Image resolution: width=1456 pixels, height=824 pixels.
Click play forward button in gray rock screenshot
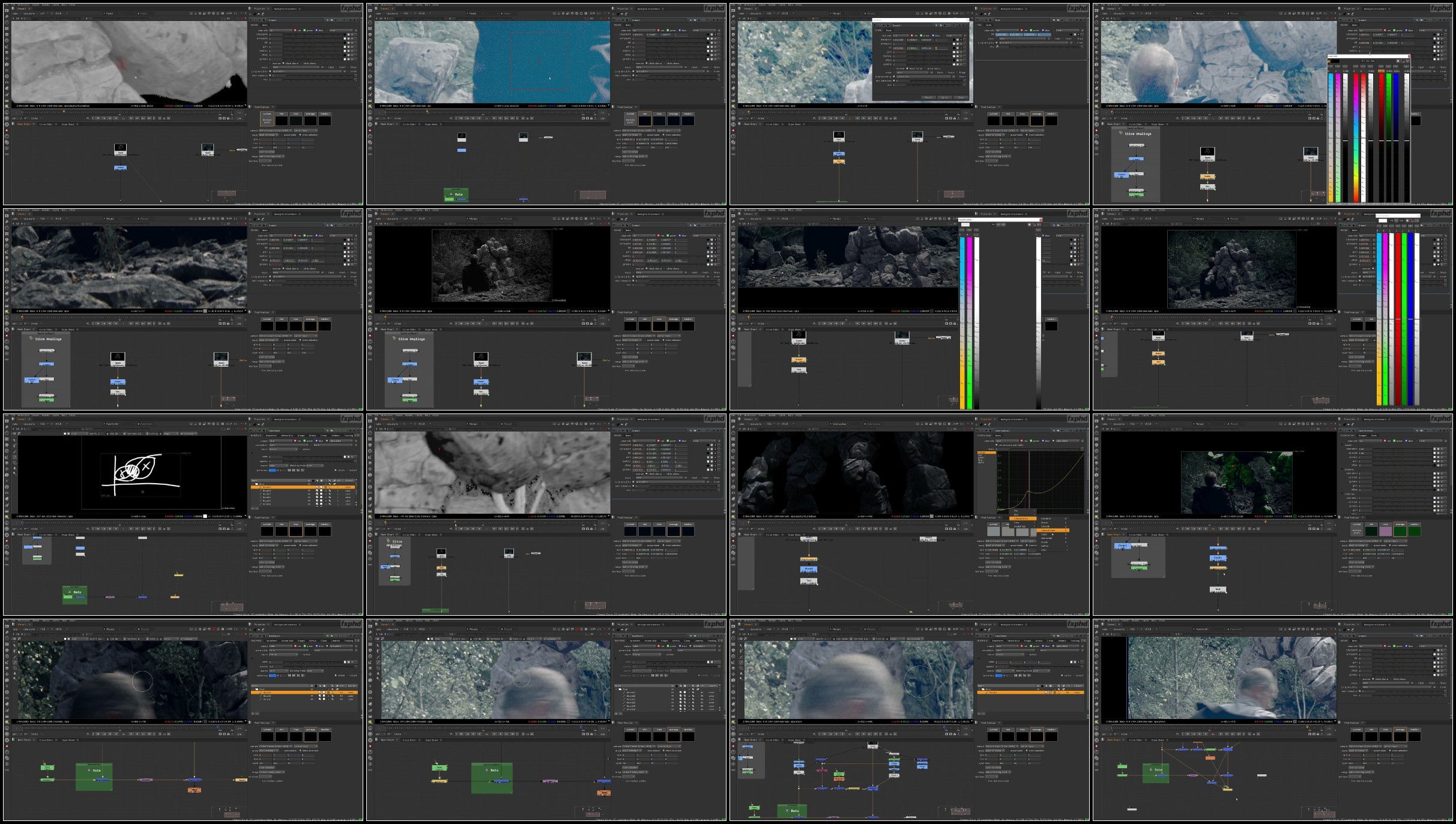tap(131, 118)
